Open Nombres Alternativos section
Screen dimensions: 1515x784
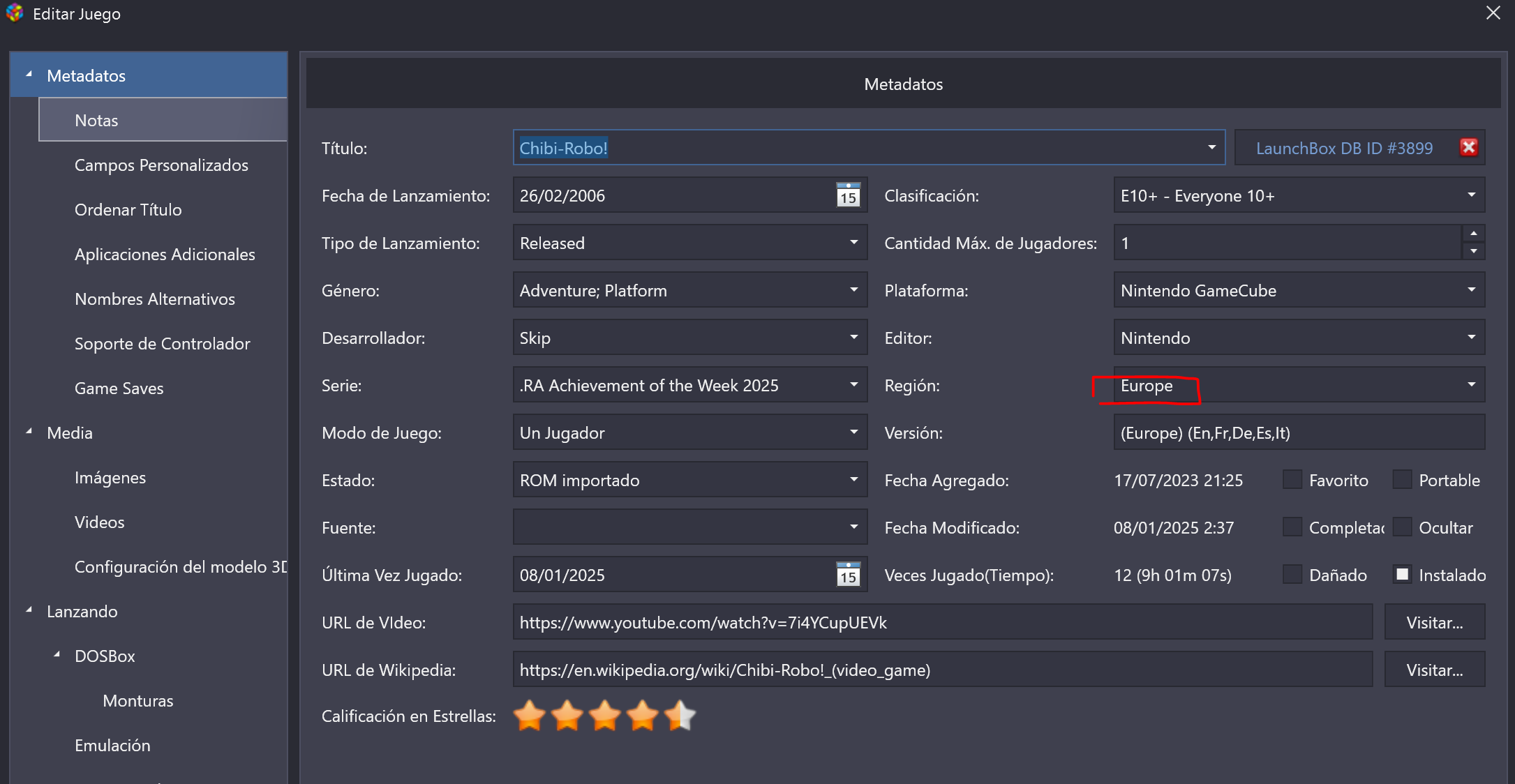coord(155,299)
